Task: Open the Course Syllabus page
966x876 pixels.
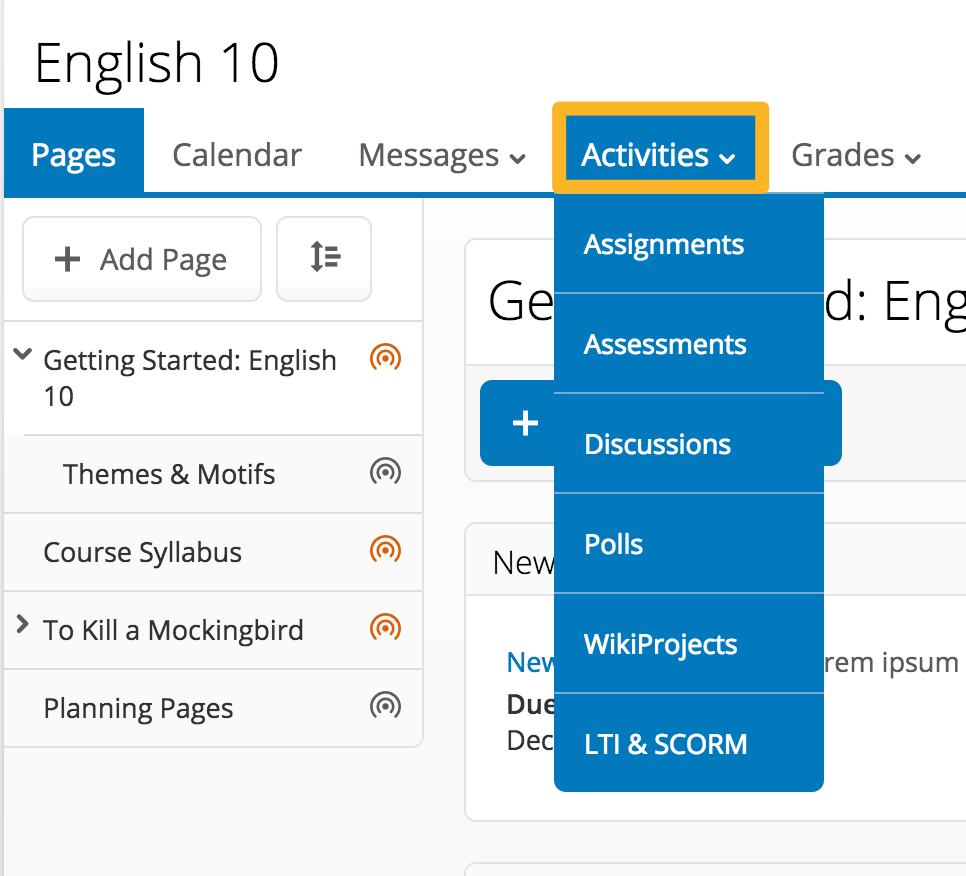Action: point(142,553)
